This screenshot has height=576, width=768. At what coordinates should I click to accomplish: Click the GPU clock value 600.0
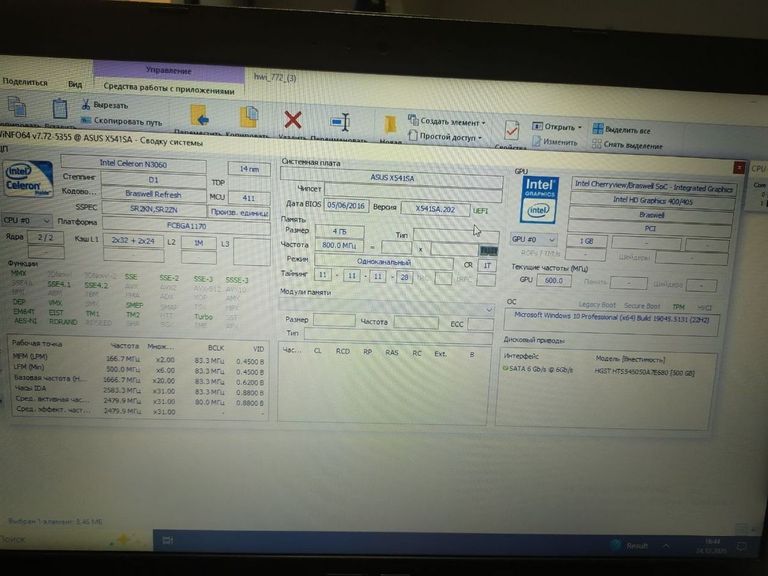click(x=554, y=281)
